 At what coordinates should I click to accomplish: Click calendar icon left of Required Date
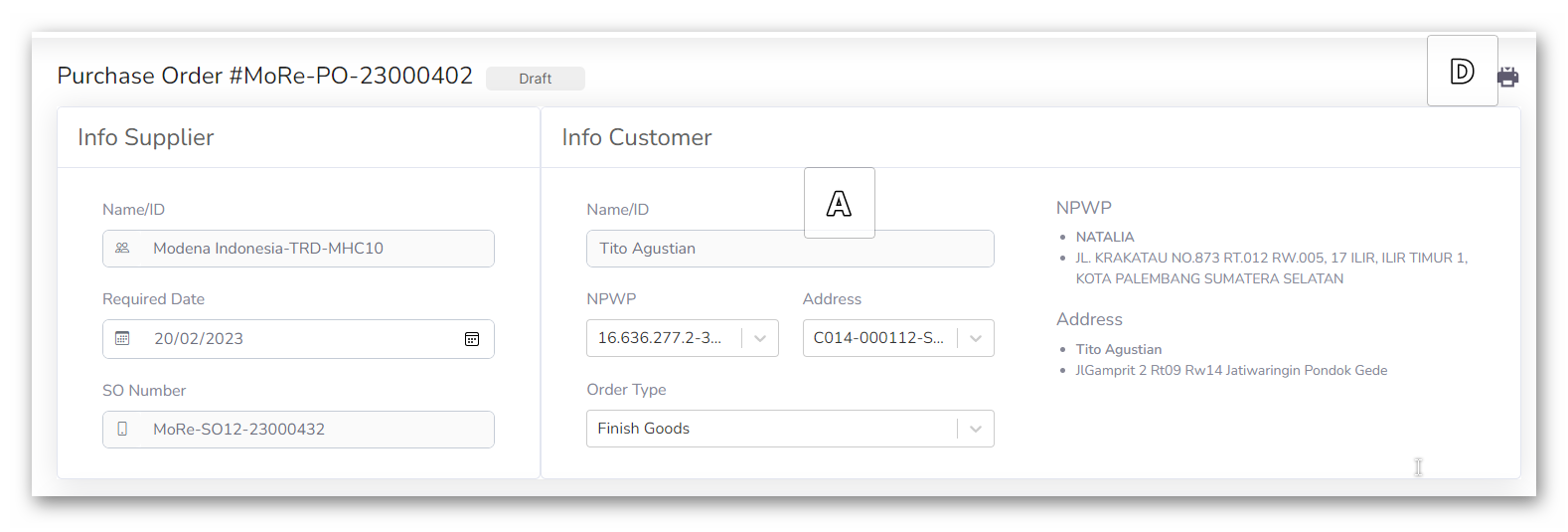tap(122, 339)
